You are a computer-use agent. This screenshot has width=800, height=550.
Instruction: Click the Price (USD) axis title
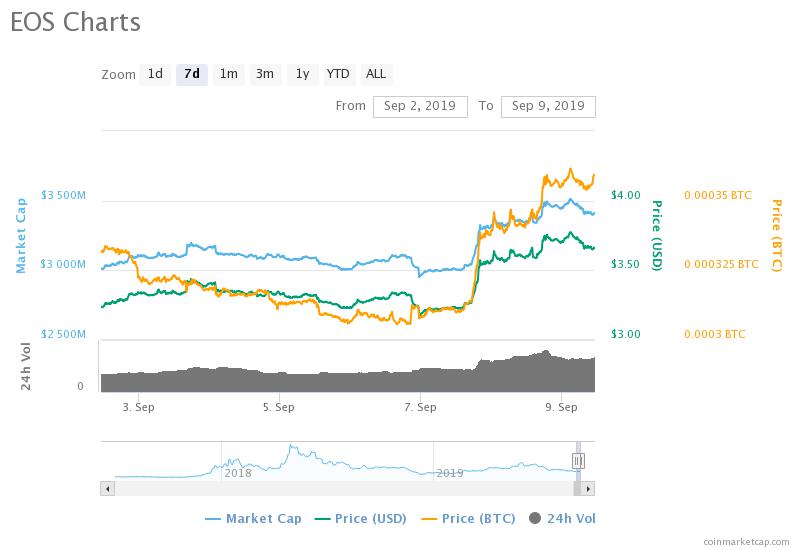pos(657,235)
